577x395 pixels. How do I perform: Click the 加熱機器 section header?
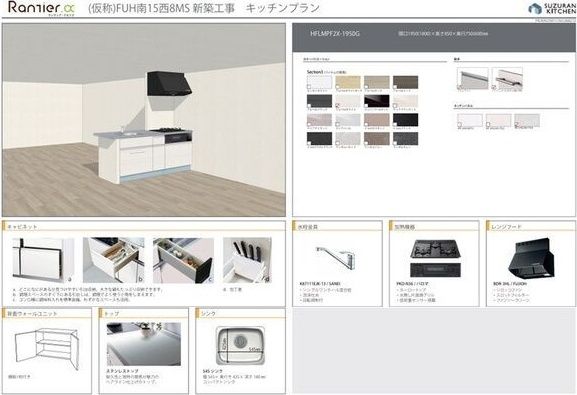coord(404,227)
